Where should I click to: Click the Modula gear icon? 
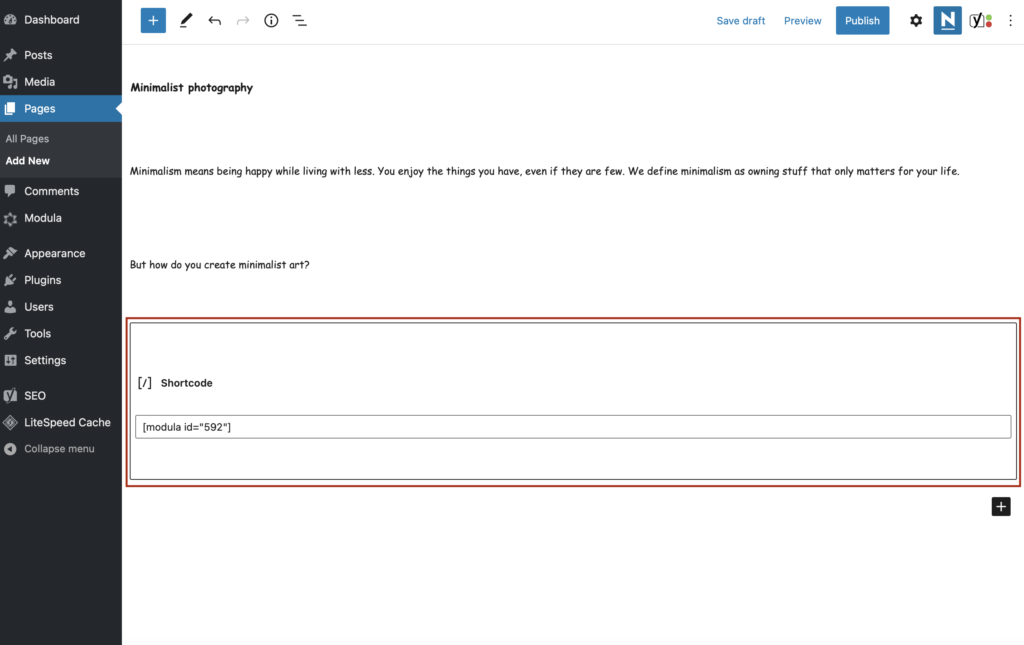10,219
